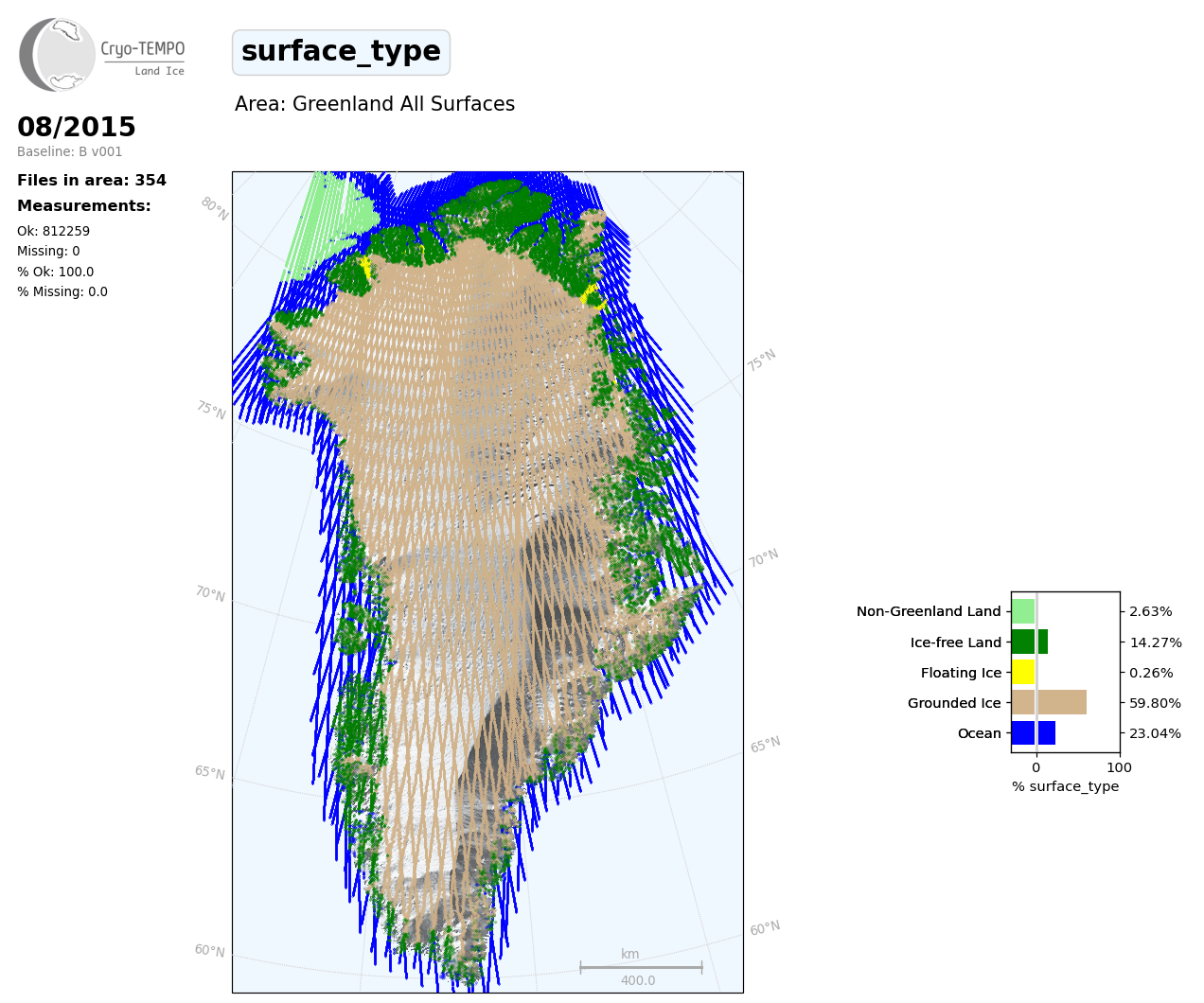Select the Ice-free Land green bar

pyautogui.click(x=1029, y=642)
